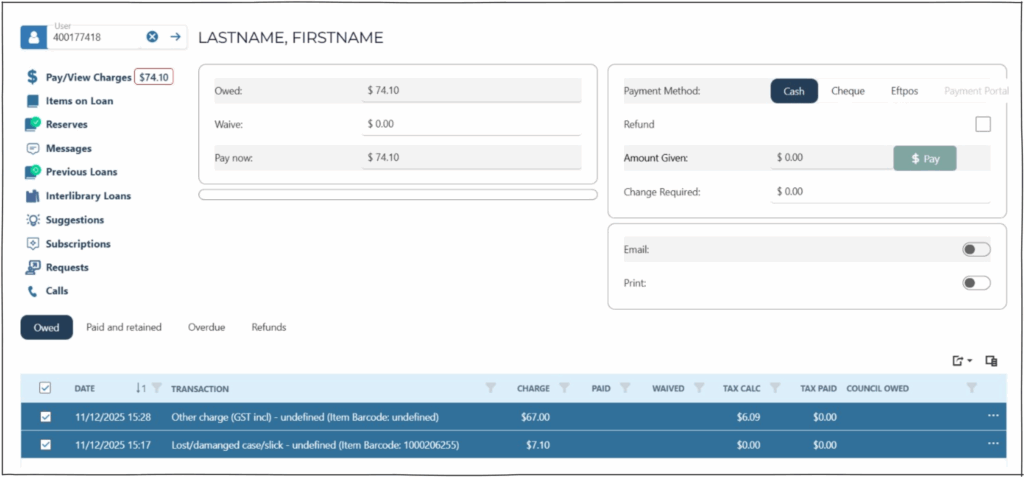Open Interlibrary Loans in the sidebar
This screenshot has height=477, width=1024.
(x=87, y=196)
